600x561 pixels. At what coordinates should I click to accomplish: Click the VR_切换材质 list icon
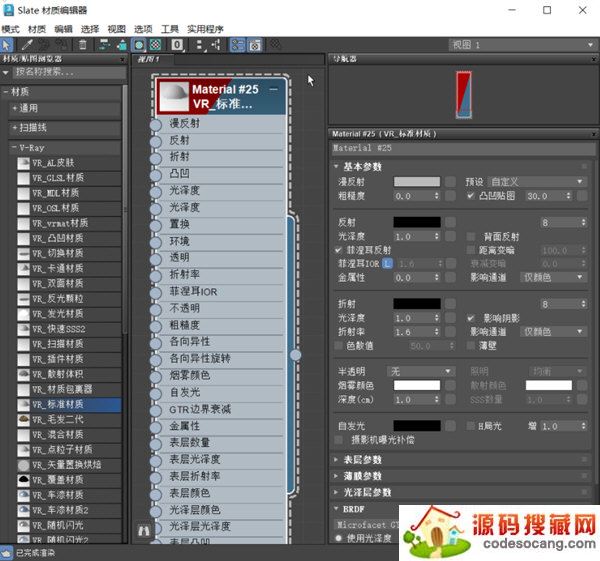point(24,253)
